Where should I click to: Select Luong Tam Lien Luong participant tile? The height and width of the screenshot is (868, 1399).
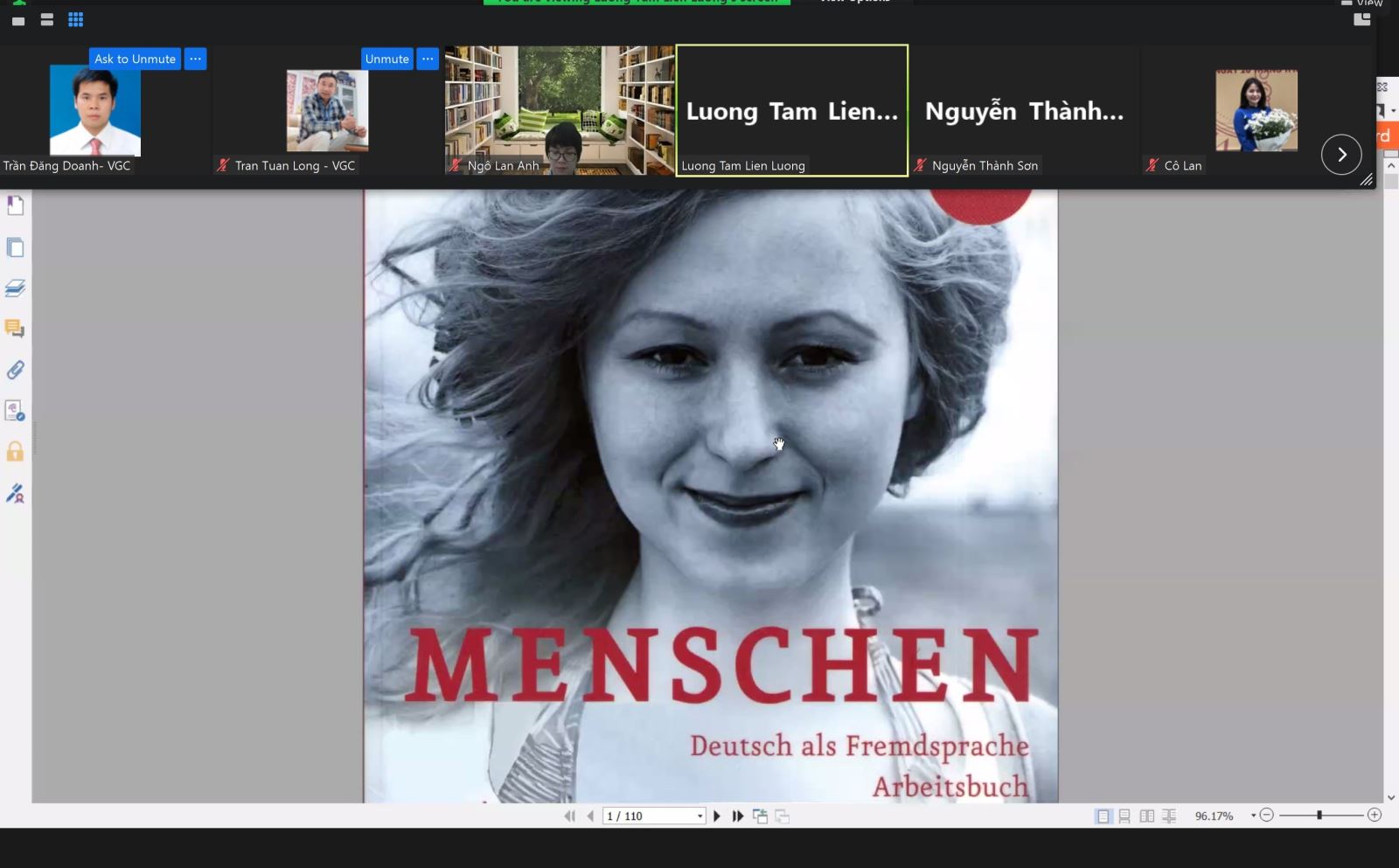(792, 110)
